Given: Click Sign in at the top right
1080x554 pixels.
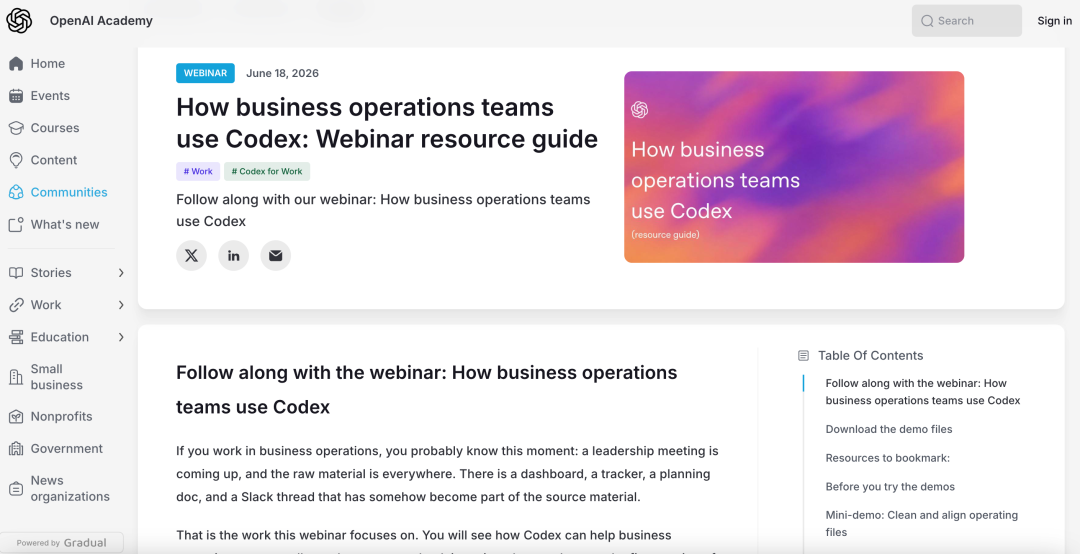Looking at the screenshot, I should point(1055,21).
